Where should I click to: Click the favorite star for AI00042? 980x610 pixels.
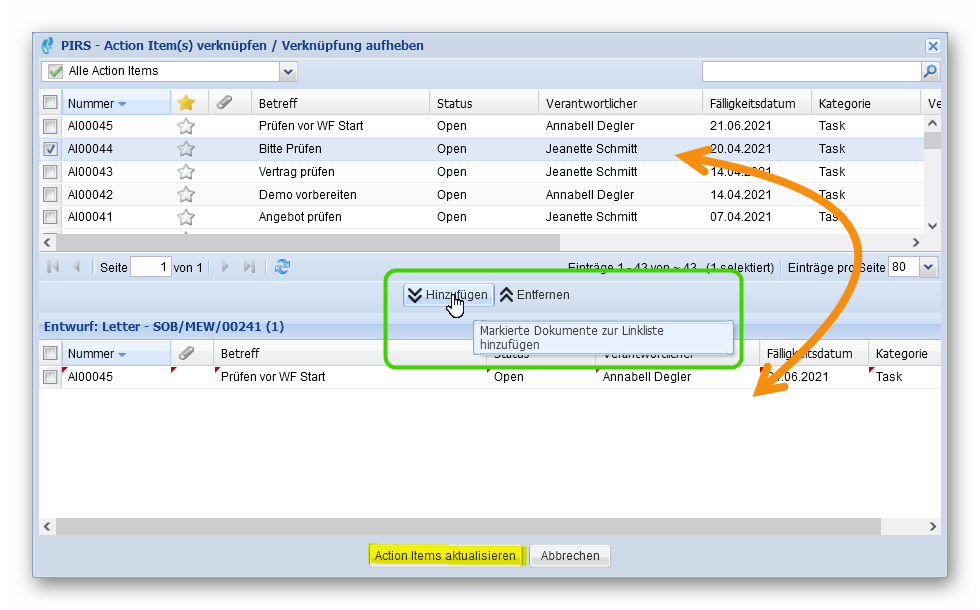(x=186, y=195)
